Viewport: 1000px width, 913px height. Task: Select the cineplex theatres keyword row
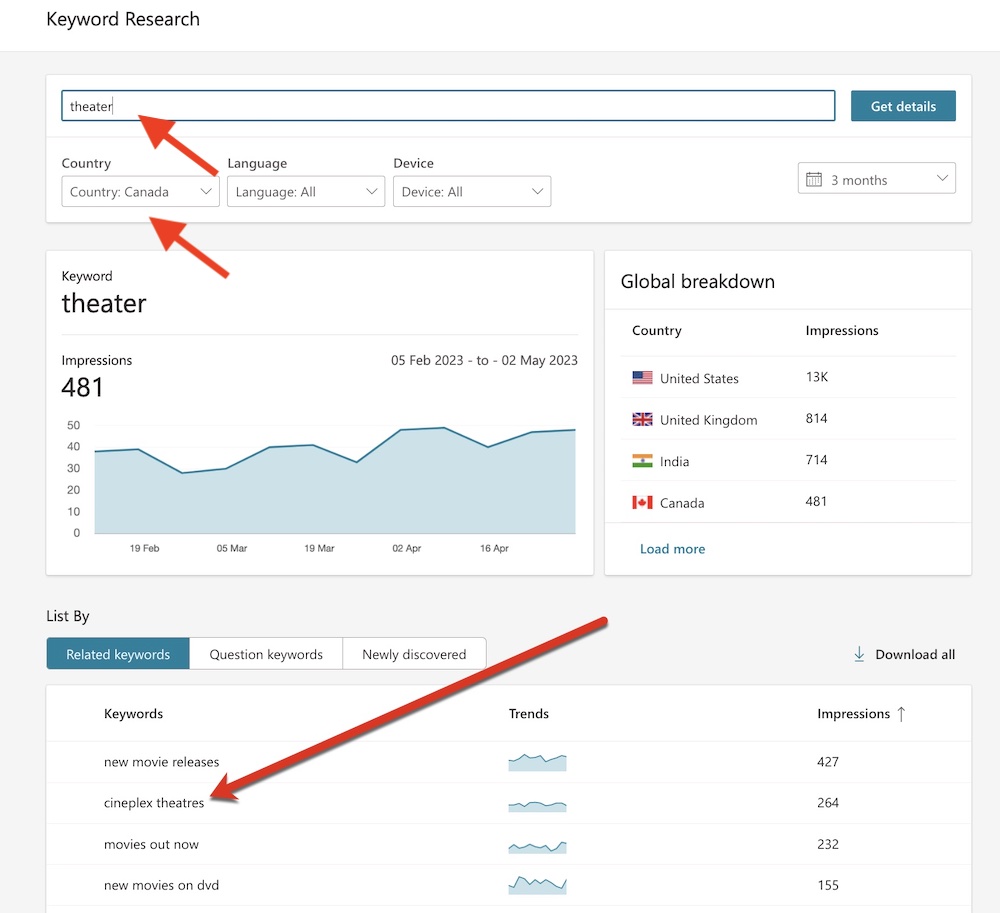pyautogui.click(x=154, y=803)
